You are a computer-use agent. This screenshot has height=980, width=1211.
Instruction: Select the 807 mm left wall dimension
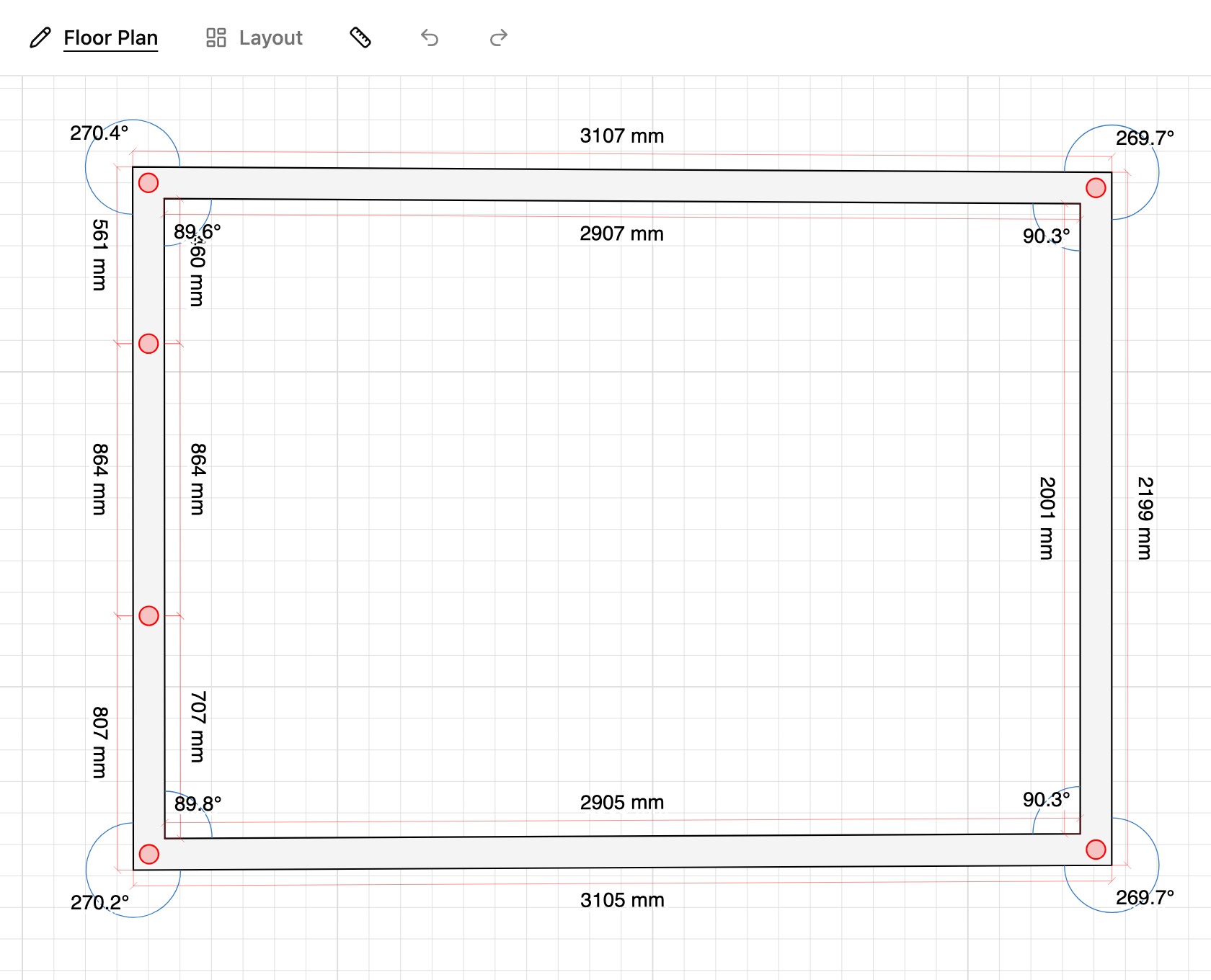(x=99, y=742)
